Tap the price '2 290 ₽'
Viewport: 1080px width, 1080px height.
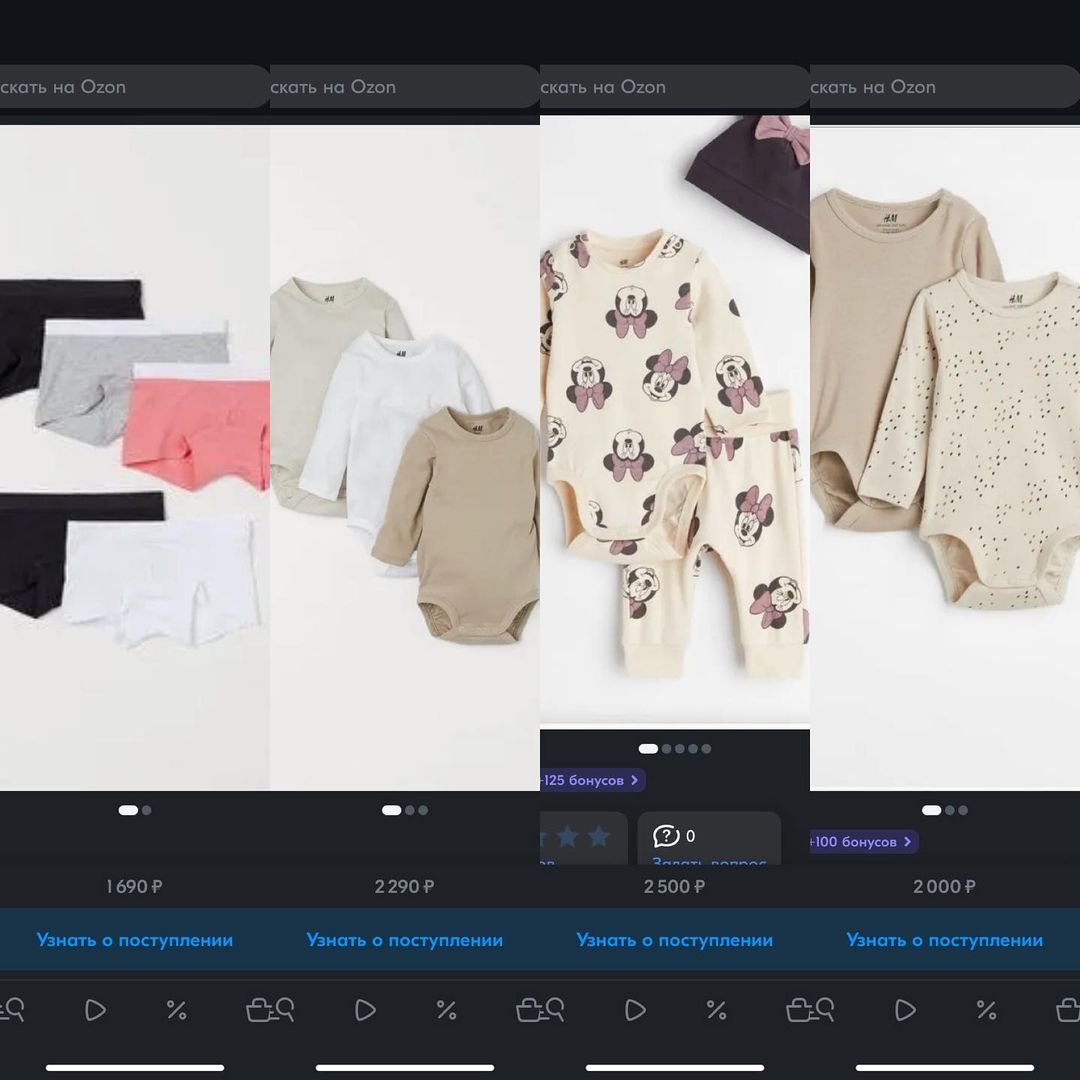click(404, 886)
